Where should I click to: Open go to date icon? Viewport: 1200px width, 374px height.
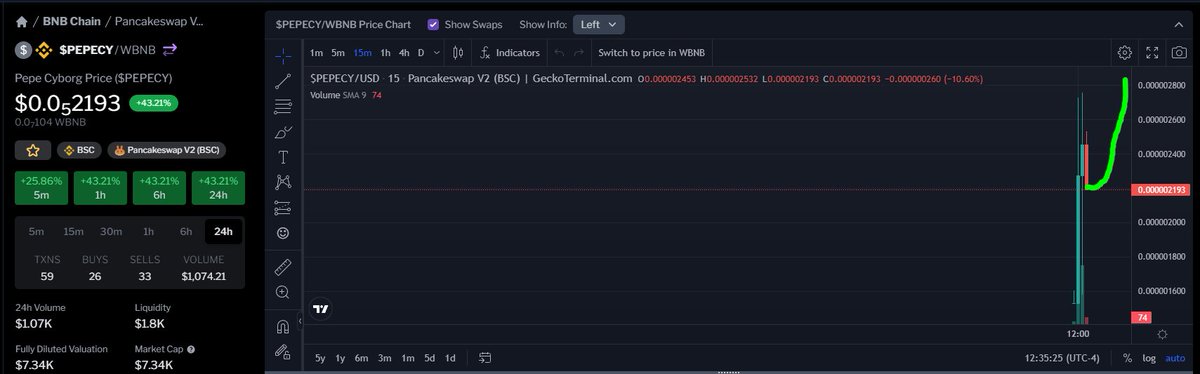(485, 358)
